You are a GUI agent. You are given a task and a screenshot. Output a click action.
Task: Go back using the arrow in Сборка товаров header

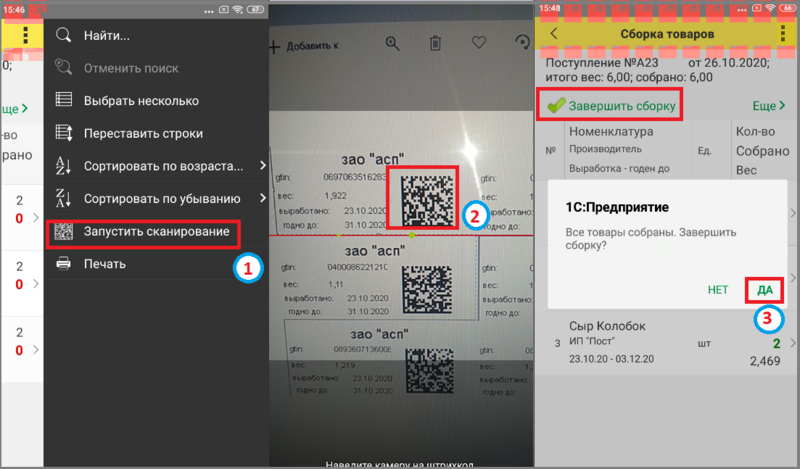coord(554,34)
